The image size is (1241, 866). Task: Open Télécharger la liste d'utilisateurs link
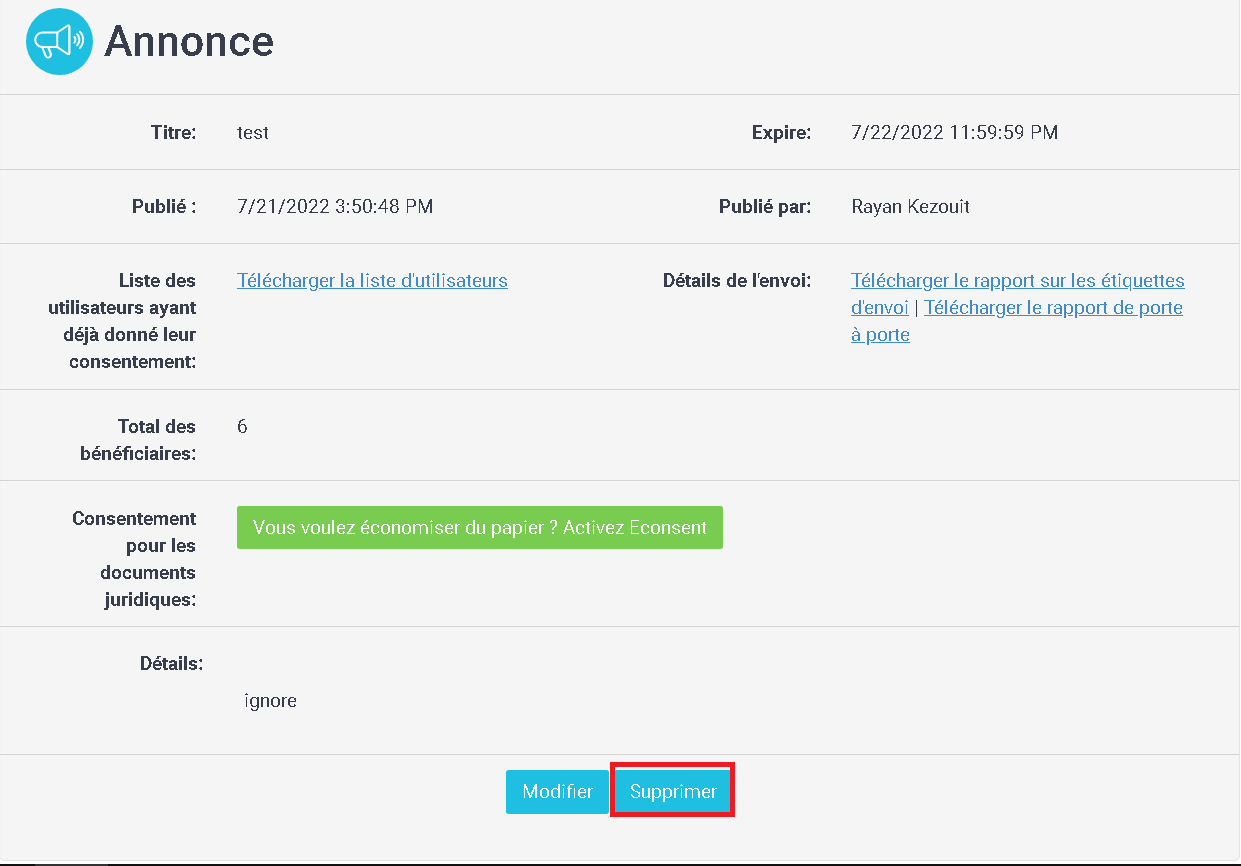tap(372, 281)
